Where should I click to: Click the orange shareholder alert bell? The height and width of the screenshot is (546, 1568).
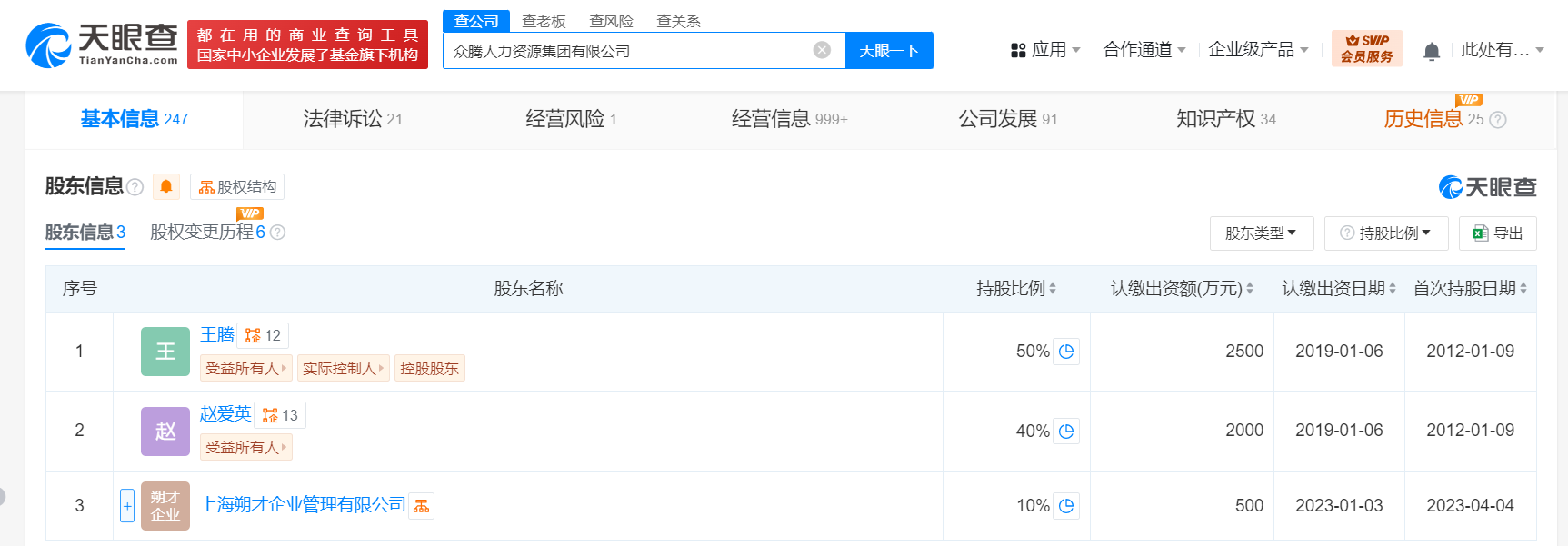pyautogui.click(x=166, y=186)
